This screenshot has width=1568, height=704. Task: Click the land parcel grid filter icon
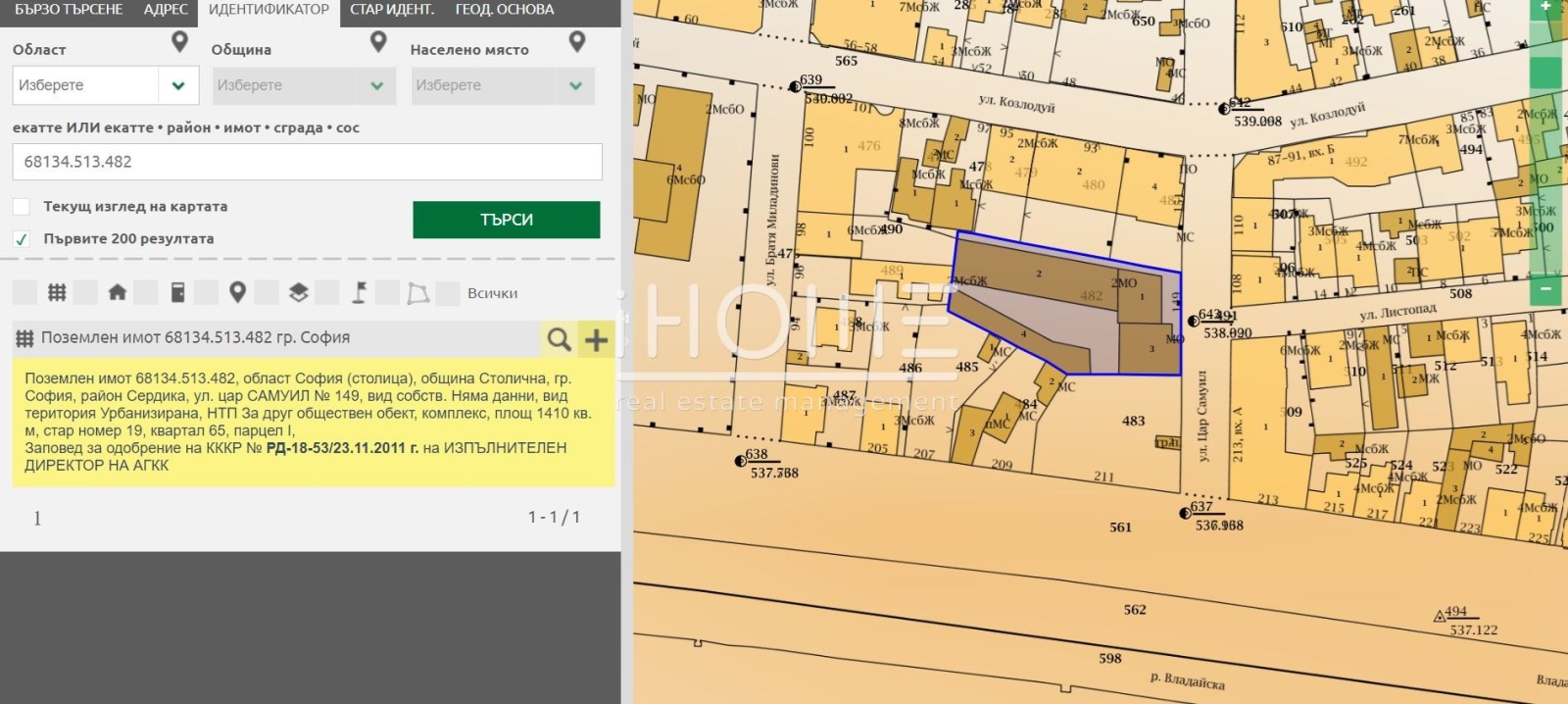(57, 292)
